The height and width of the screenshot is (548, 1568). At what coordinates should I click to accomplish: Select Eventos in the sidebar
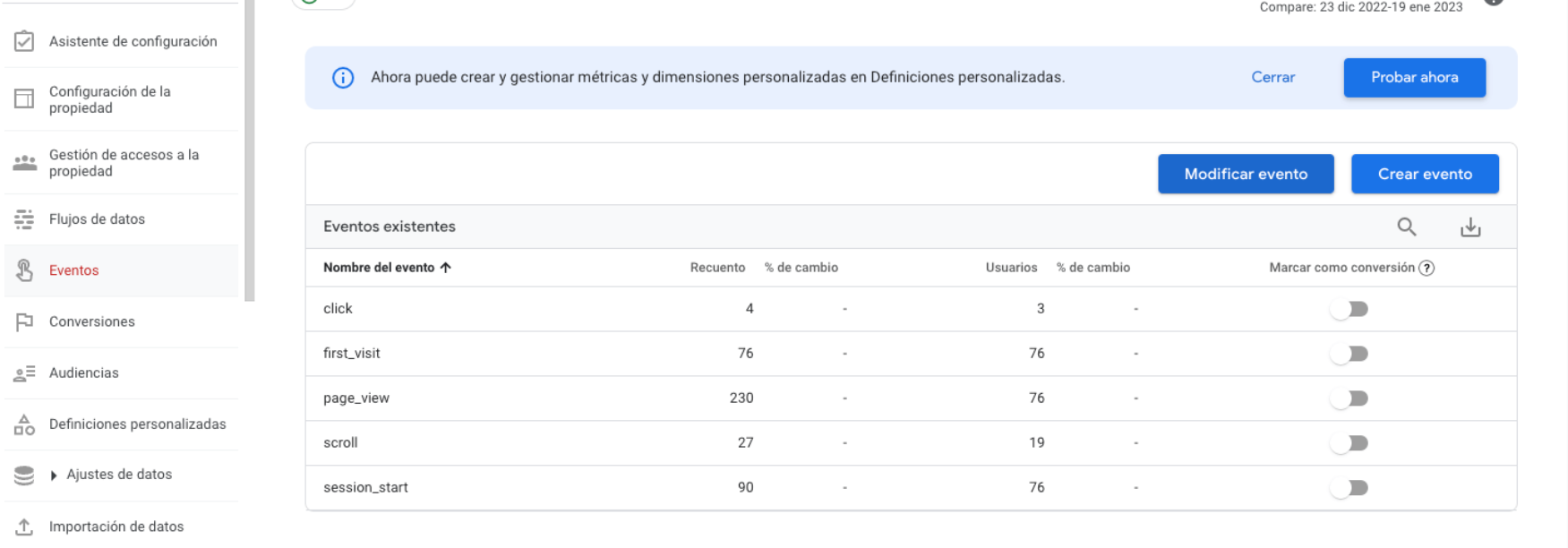tap(122, 270)
